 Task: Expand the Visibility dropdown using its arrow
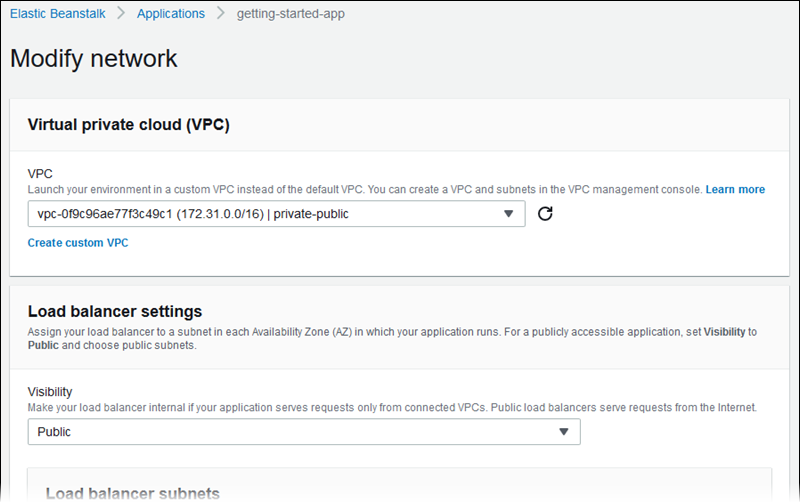tap(563, 432)
